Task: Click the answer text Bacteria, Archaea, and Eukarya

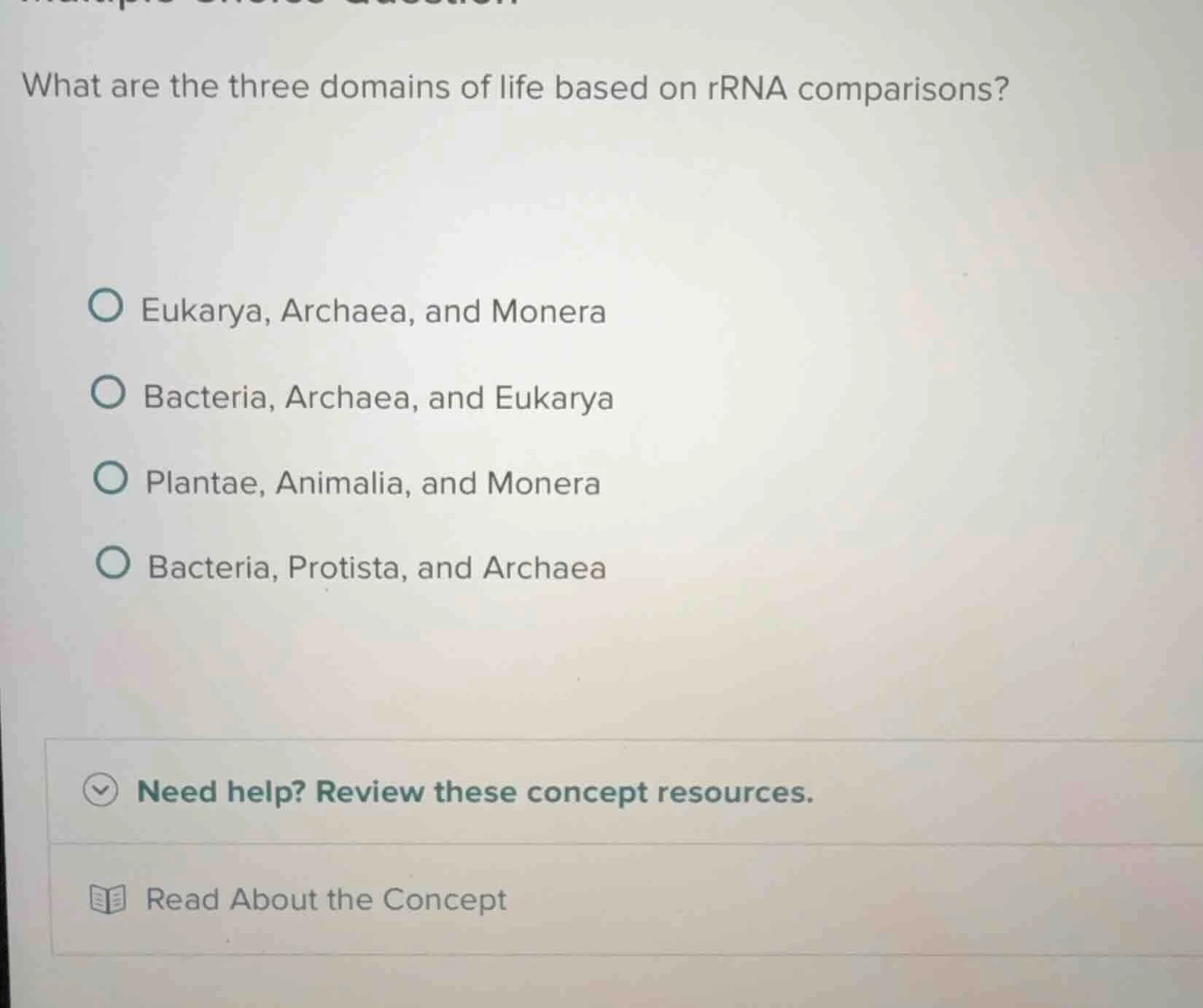Action: click(x=378, y=397)
